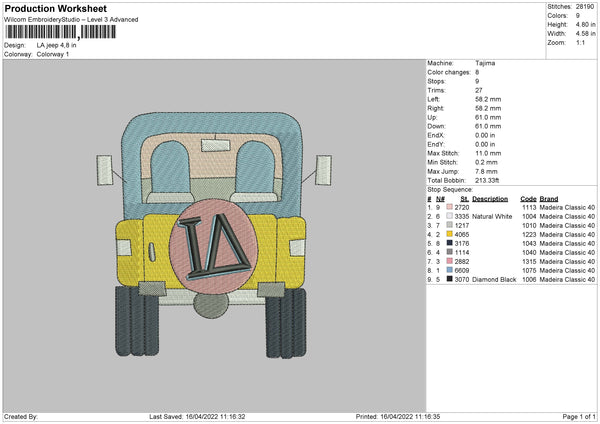
Task: Select the Natural White 3335 color swatch
Action: 450,216
